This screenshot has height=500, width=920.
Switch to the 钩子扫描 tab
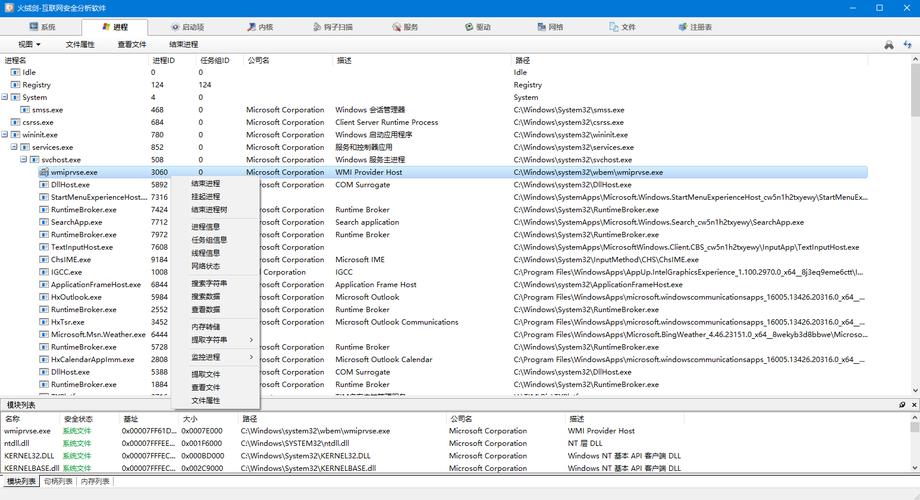click(x=333, y=27)
